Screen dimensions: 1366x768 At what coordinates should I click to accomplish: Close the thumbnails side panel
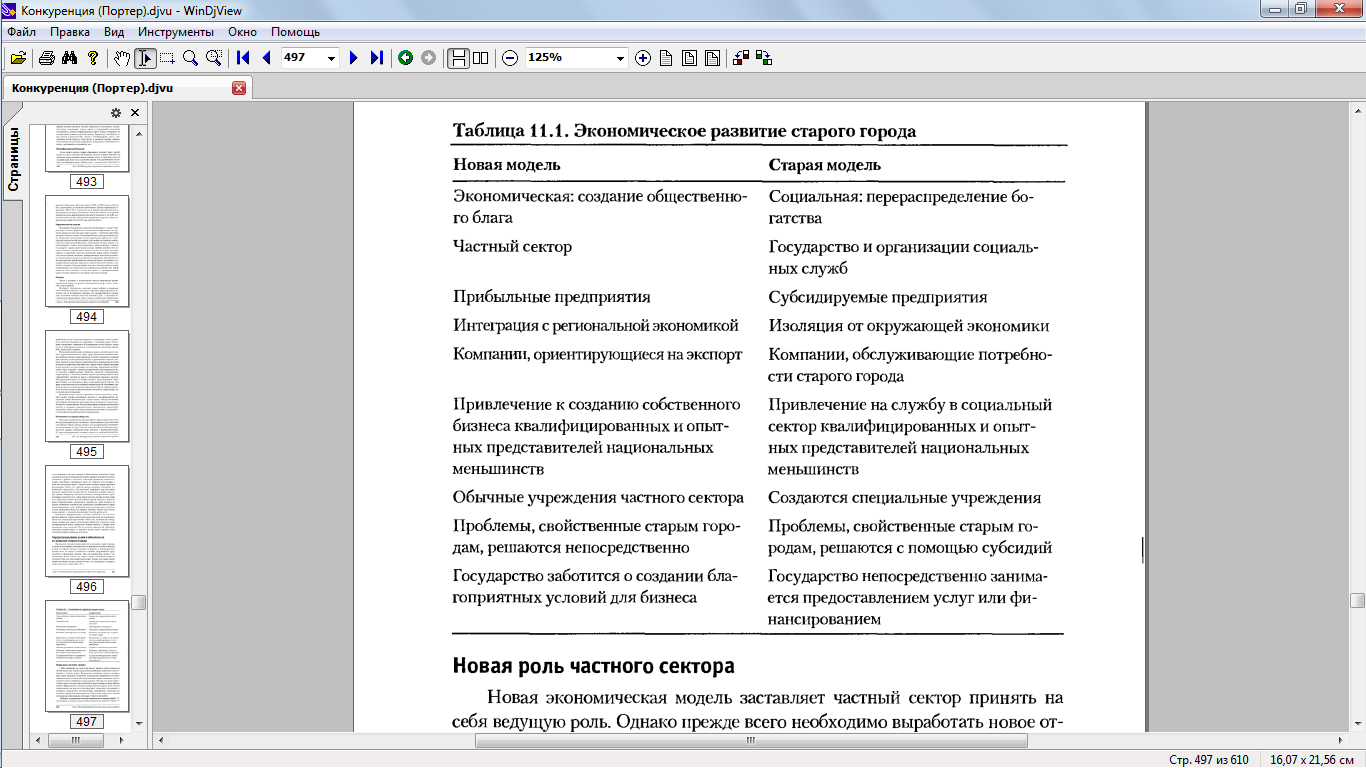tap(135, 113)
